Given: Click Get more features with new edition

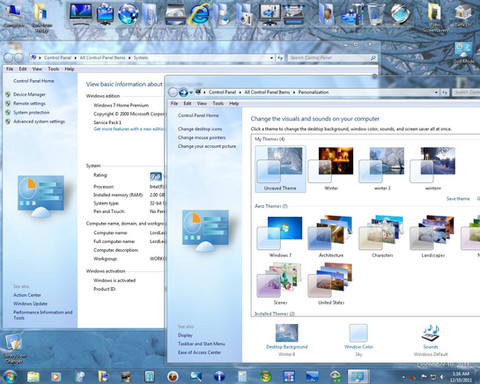Looking at the screenshot, I should click(x=129, y=129).
